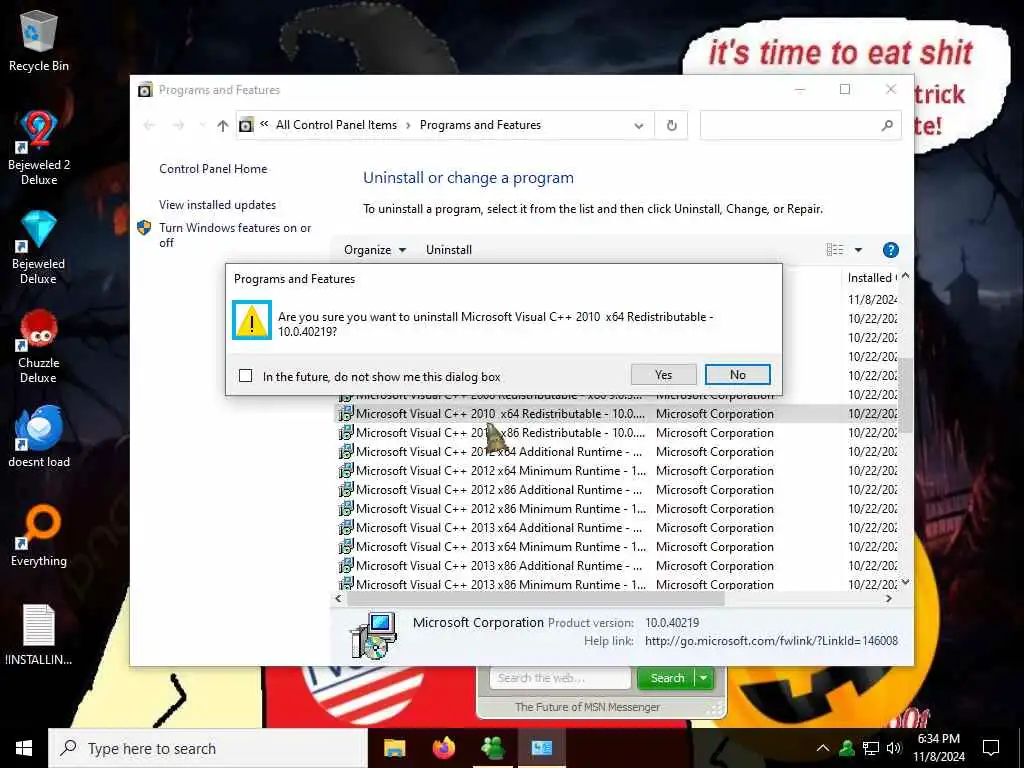Select the Chuzzle Deluxe desktop icon
The width and height of the screenshot is (1024, 768).
pyautogui.click(x=39, y=347)
